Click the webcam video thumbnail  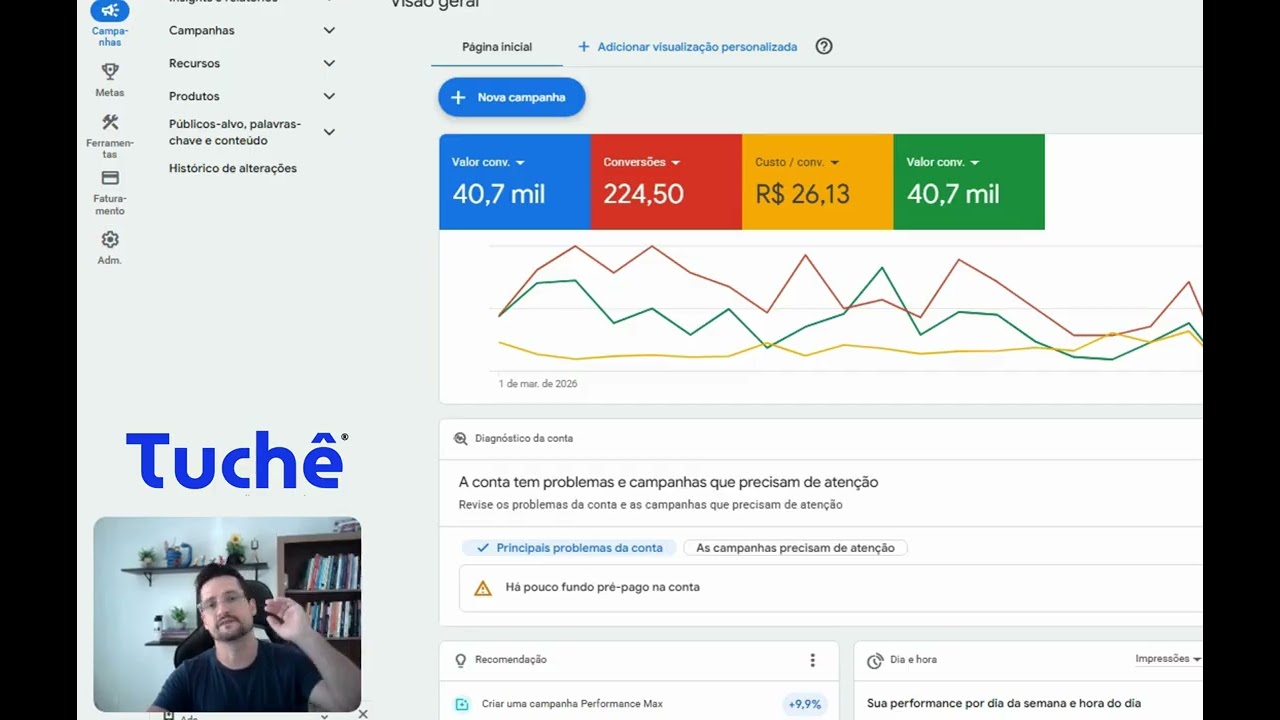(x=227, y=614)
